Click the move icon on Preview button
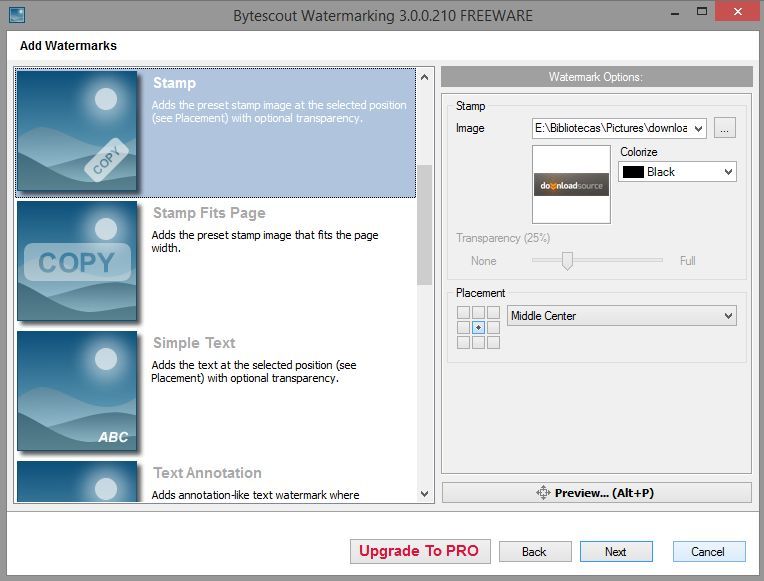The image size is (764, 581). pos(543,493)
